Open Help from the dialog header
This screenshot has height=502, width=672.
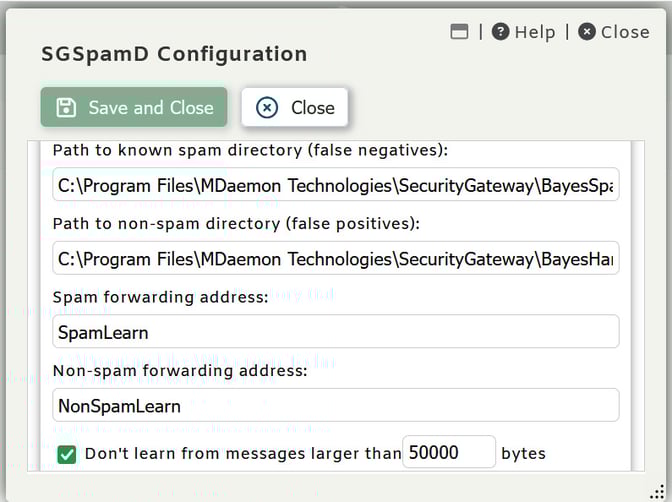point(523,32)
